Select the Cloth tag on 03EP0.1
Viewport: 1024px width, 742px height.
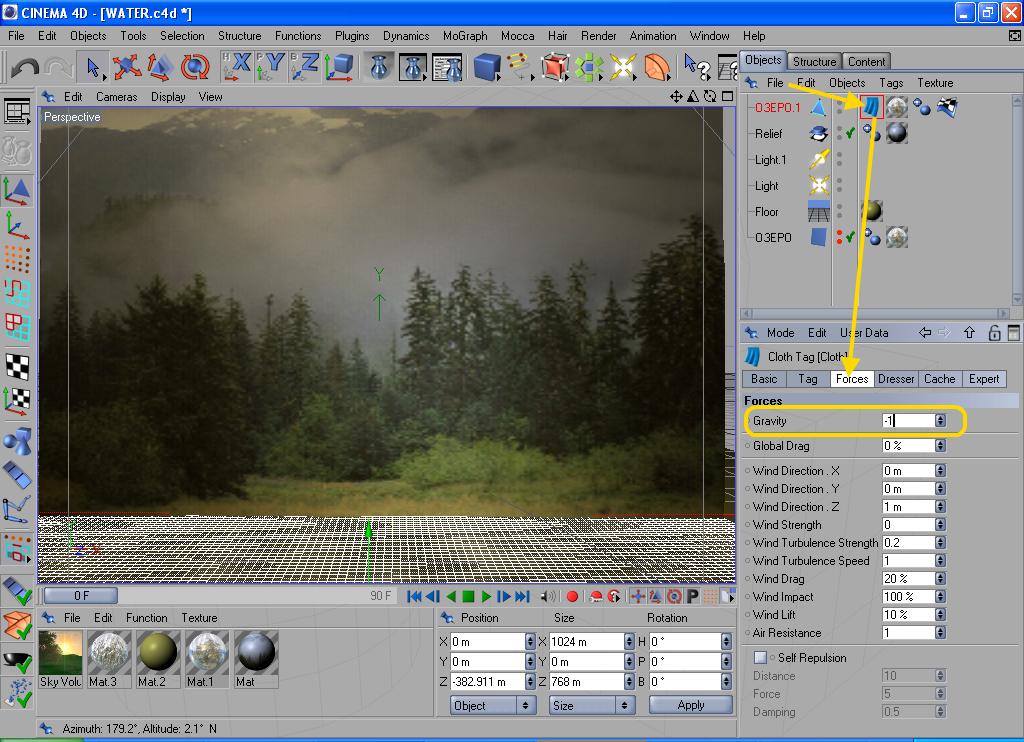871,107
